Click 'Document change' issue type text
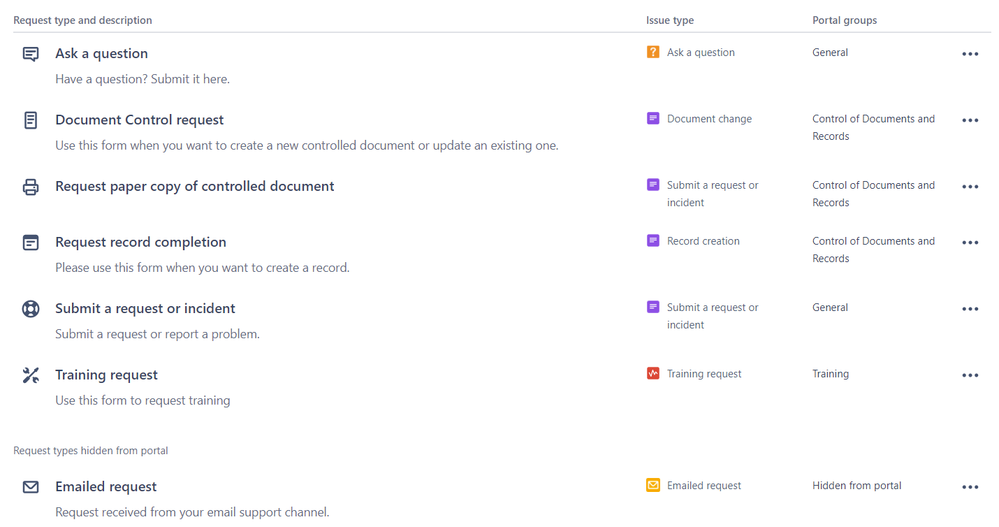Screen dimensions: 999x527 [709, 119]
